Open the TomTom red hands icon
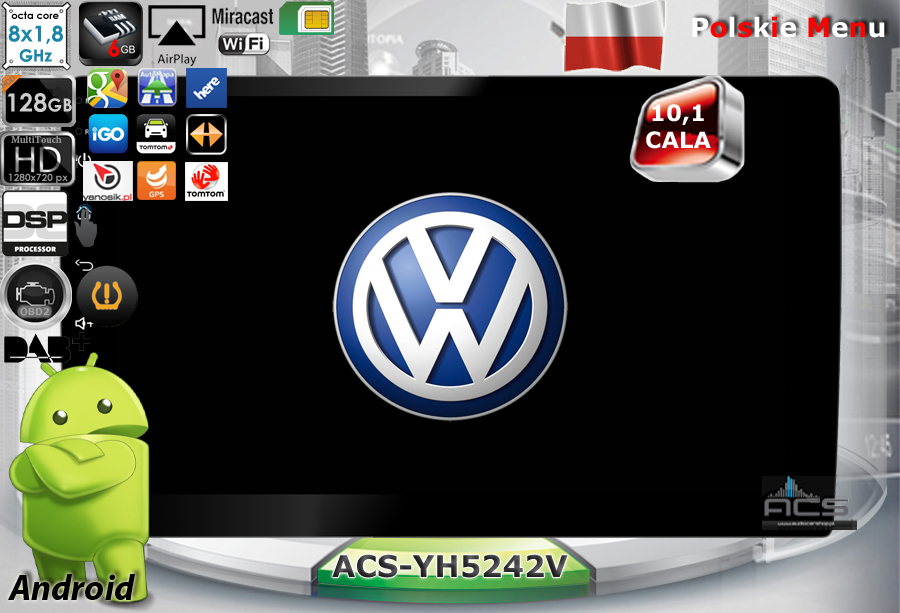Image resolution: width=900 pixels, height=613 pixels. [x=206, y=181]
